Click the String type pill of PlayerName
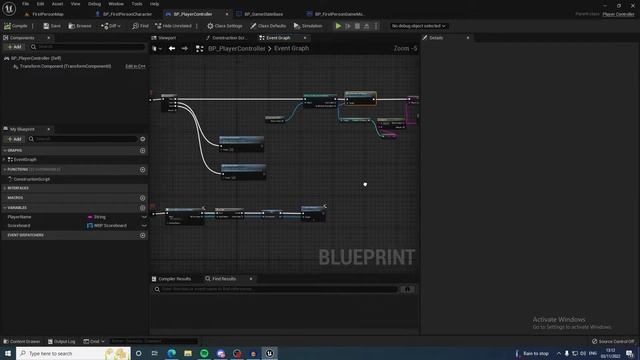640x360 pixels. pos(96,217)
